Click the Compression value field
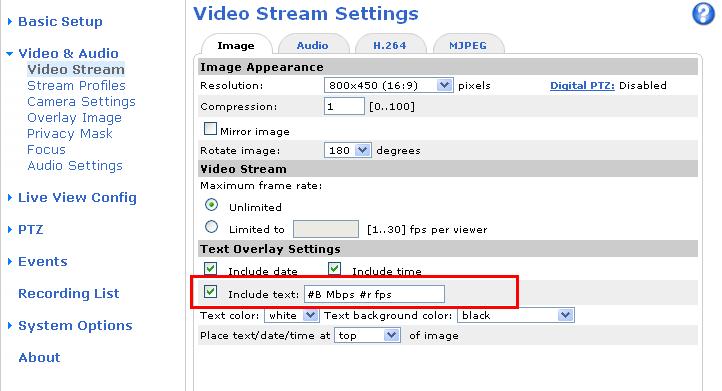722x391 pixels. tap(344, 106)
